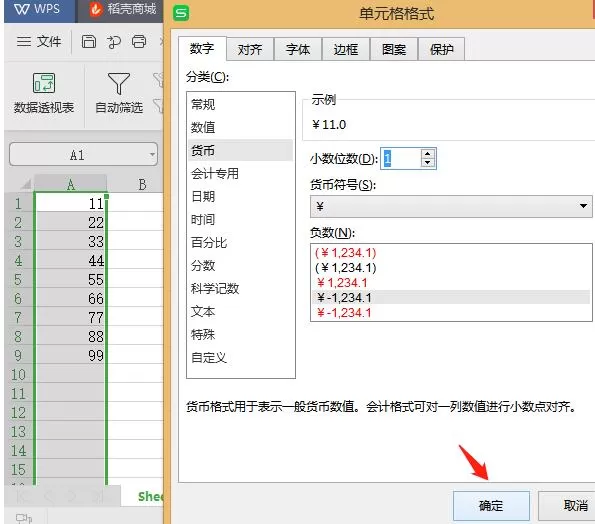595x524 pixels.
Task: Select column B header
Action: (142, 184)
